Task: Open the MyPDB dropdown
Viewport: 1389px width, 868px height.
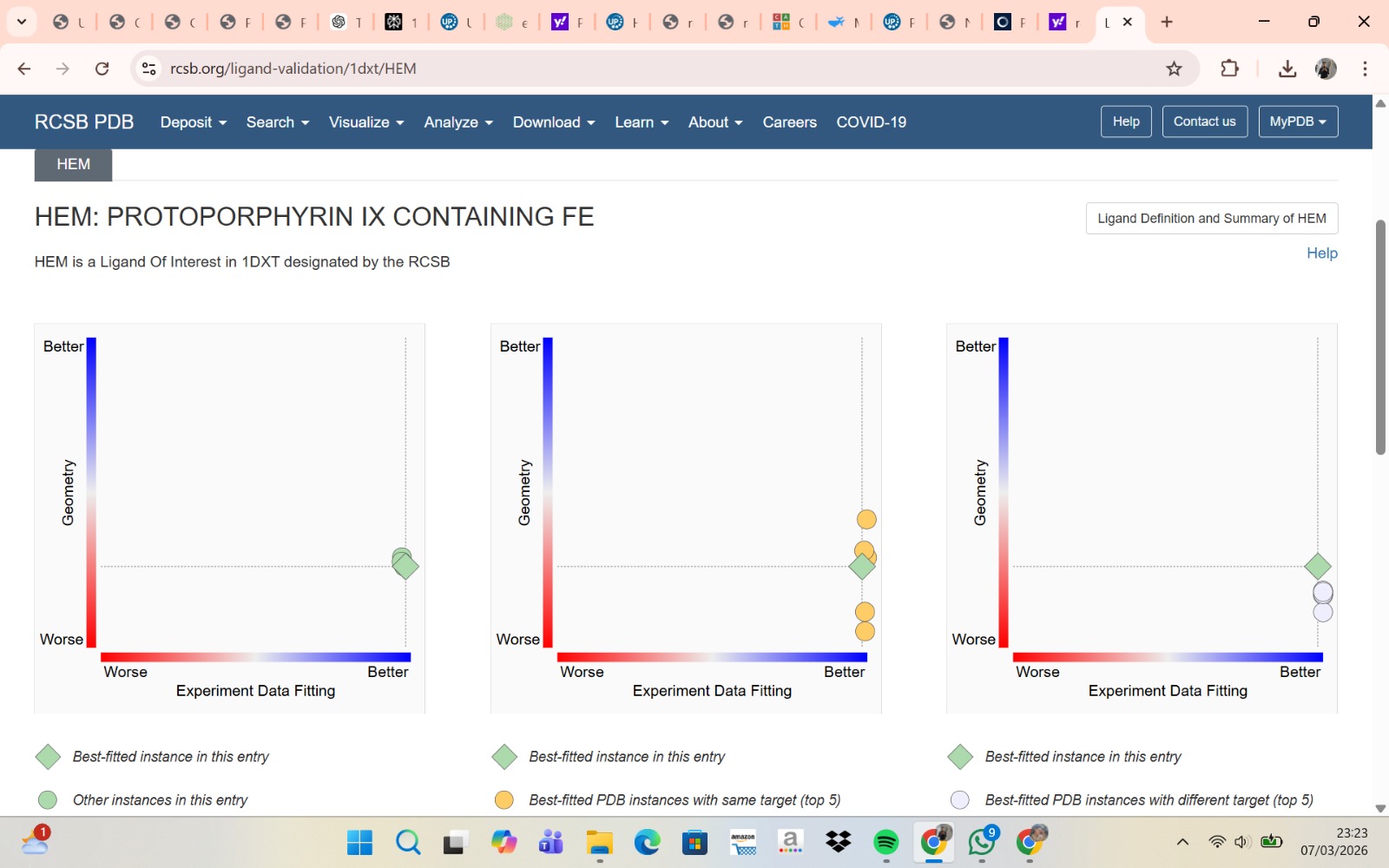Action: 1298,122
